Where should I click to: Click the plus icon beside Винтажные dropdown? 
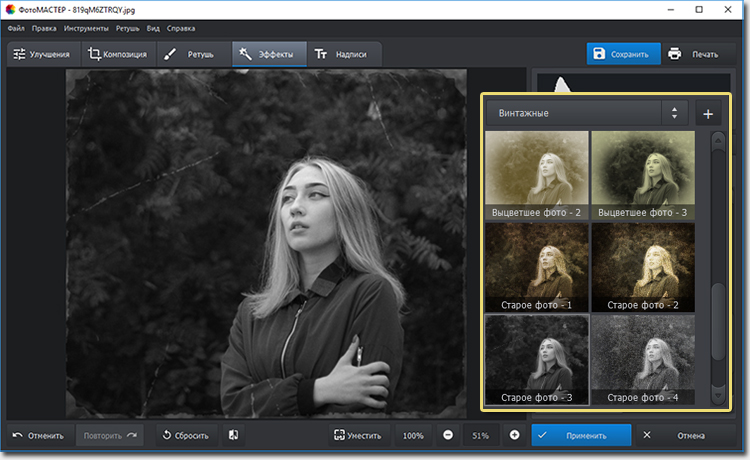click(708, 114)
